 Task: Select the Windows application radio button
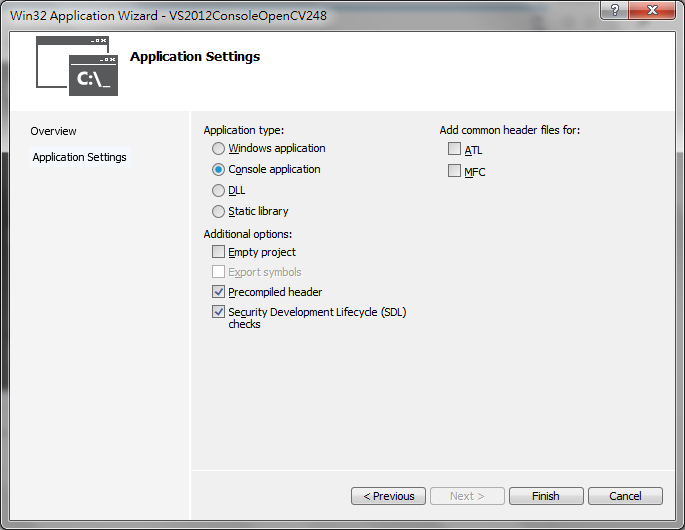pos(218,149)
